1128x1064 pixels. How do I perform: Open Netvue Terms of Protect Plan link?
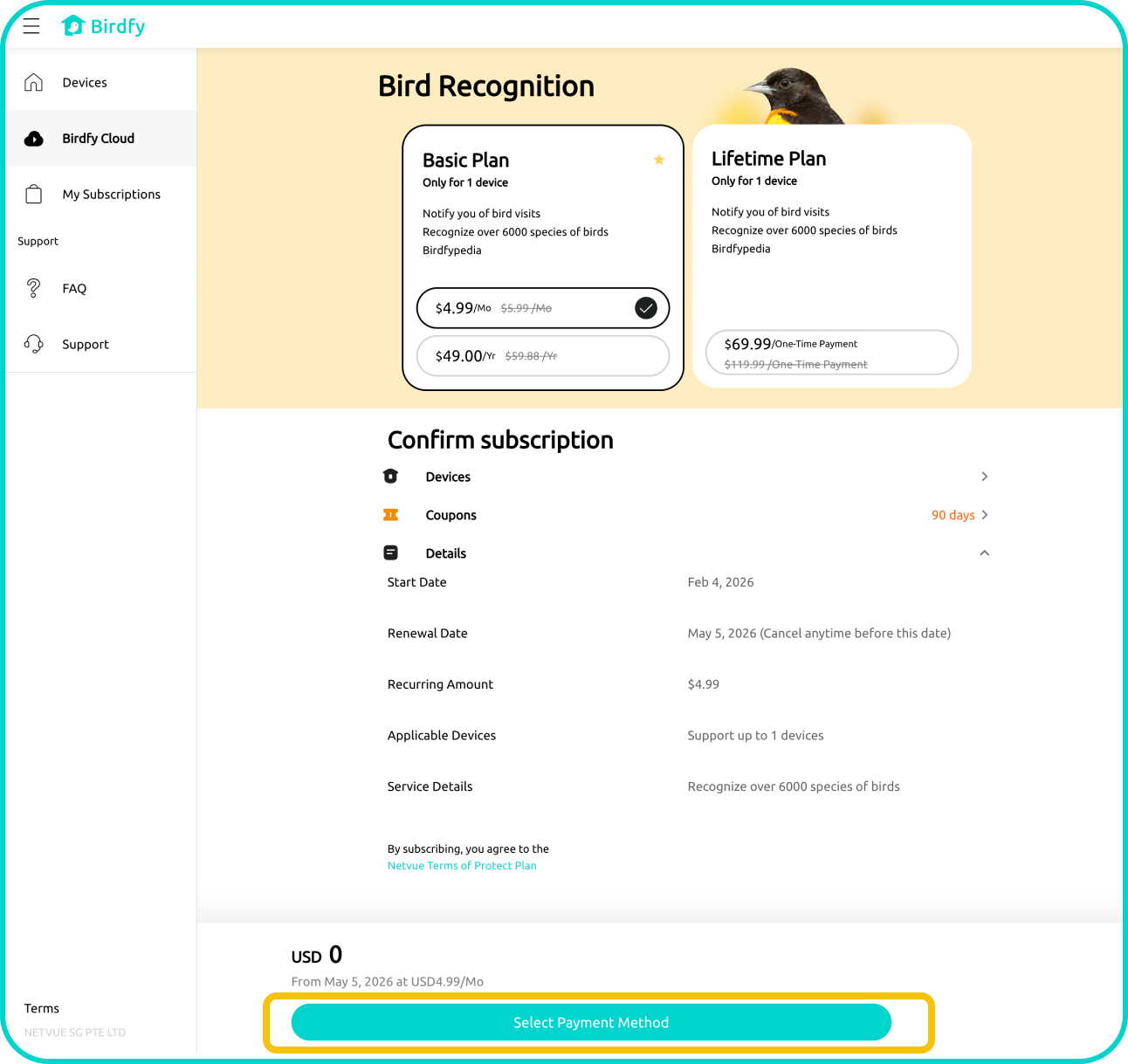click(x=462, y=866)
